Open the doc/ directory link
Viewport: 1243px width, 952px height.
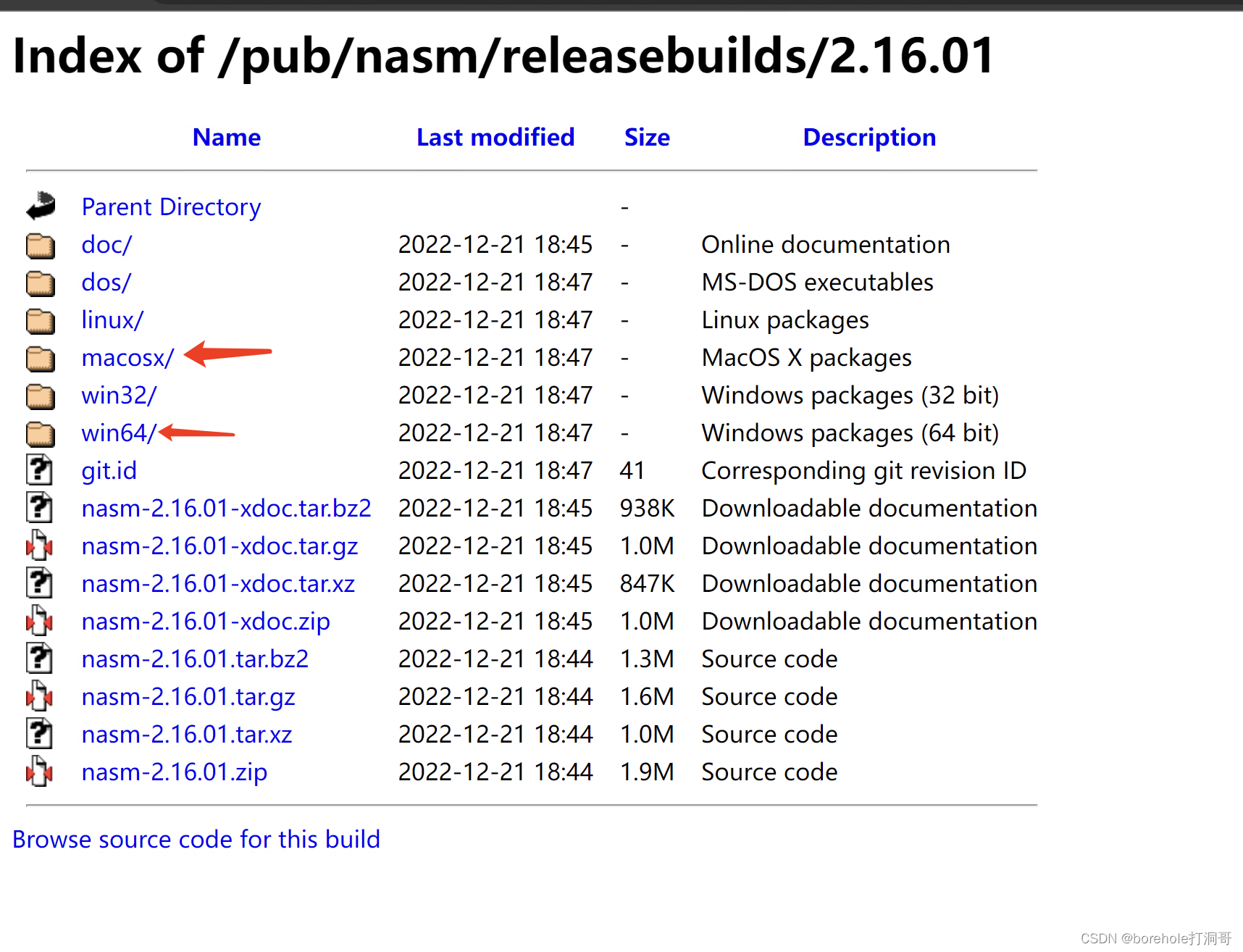[106, 245]
